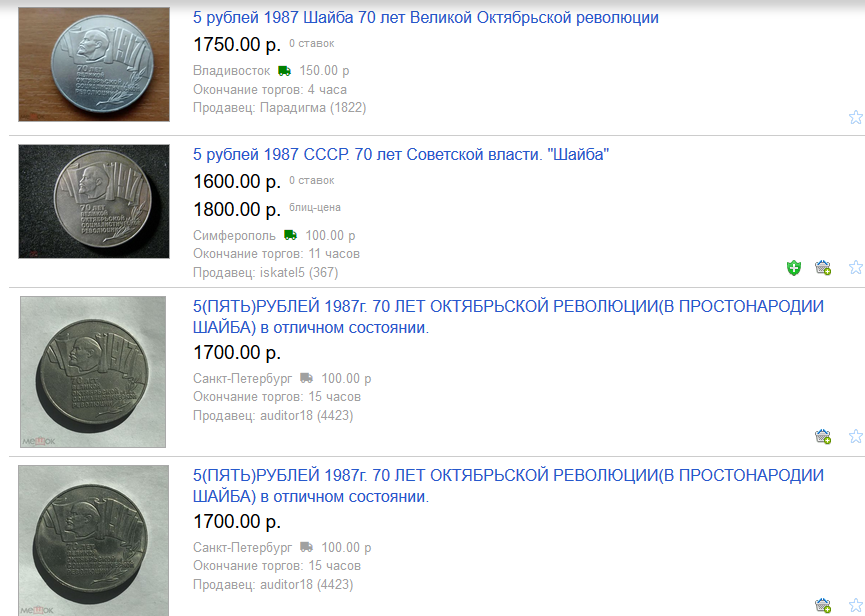Add first auditor18 coin to basket
This screenshot has height=616, width=865.
[823, 437]
